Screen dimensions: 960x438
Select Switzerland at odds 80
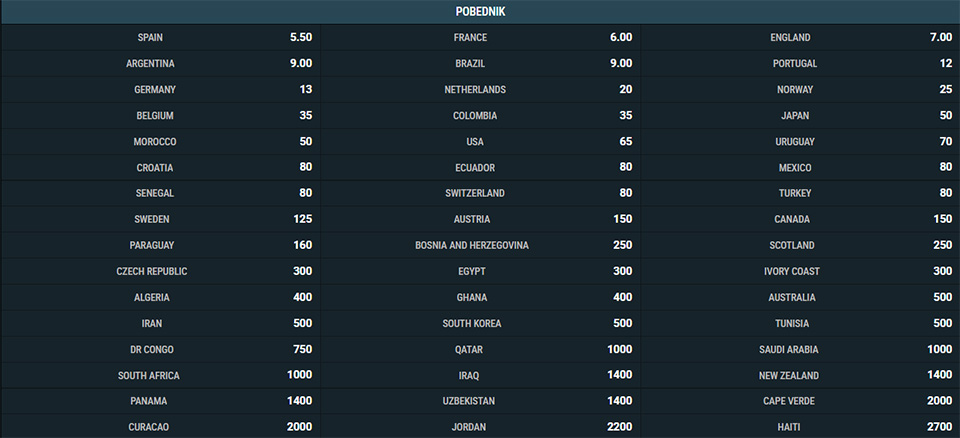481,193
